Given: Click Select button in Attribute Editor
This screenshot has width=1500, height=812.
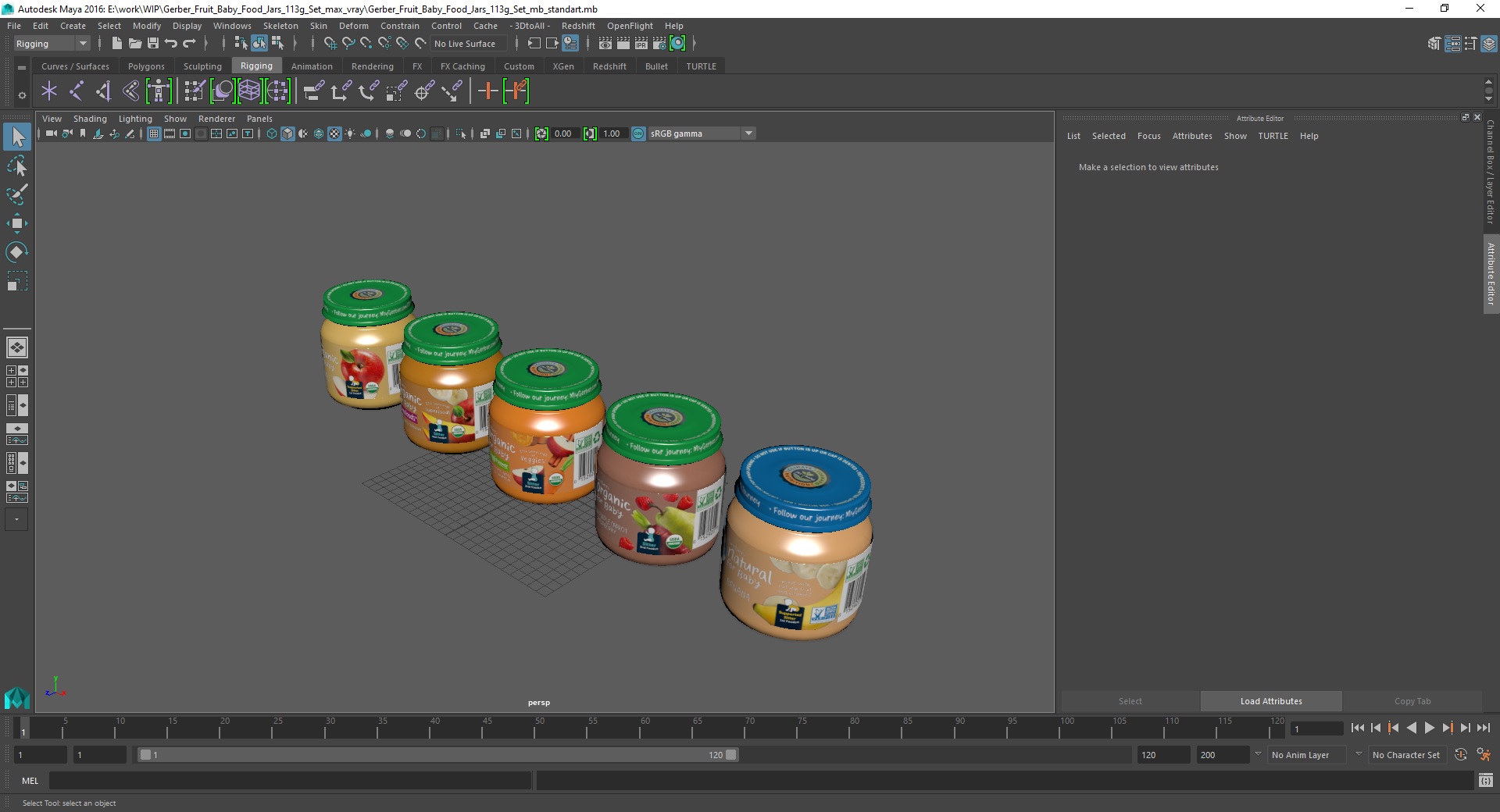Looking at the screenshot, I should tap(1130, 701).
